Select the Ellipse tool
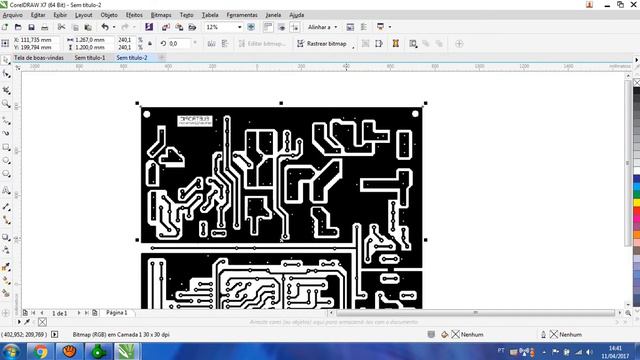This screenshot has width=640, height=360. coord(6,161)
